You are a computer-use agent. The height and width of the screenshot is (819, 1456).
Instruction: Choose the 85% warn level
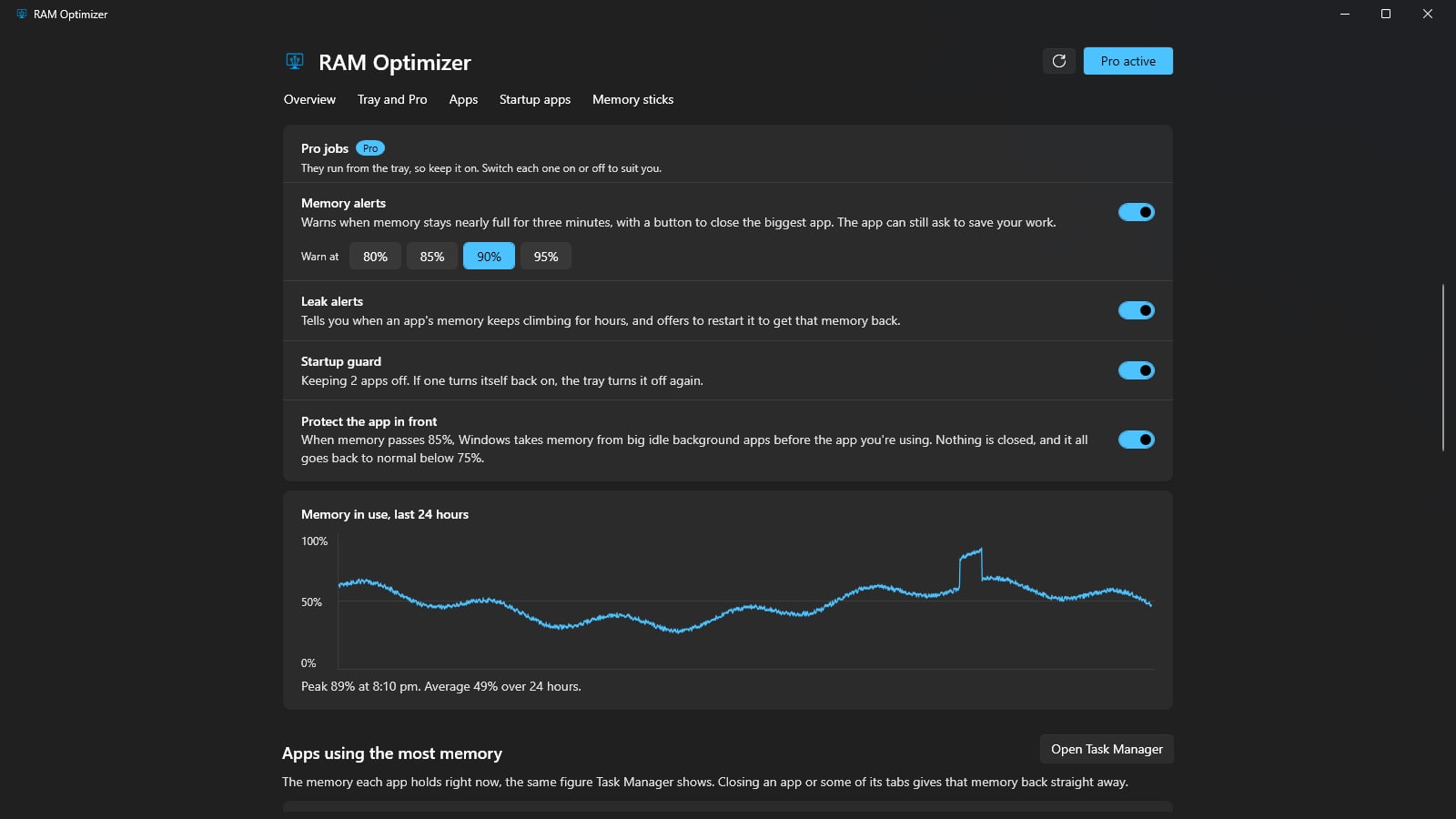432,257
